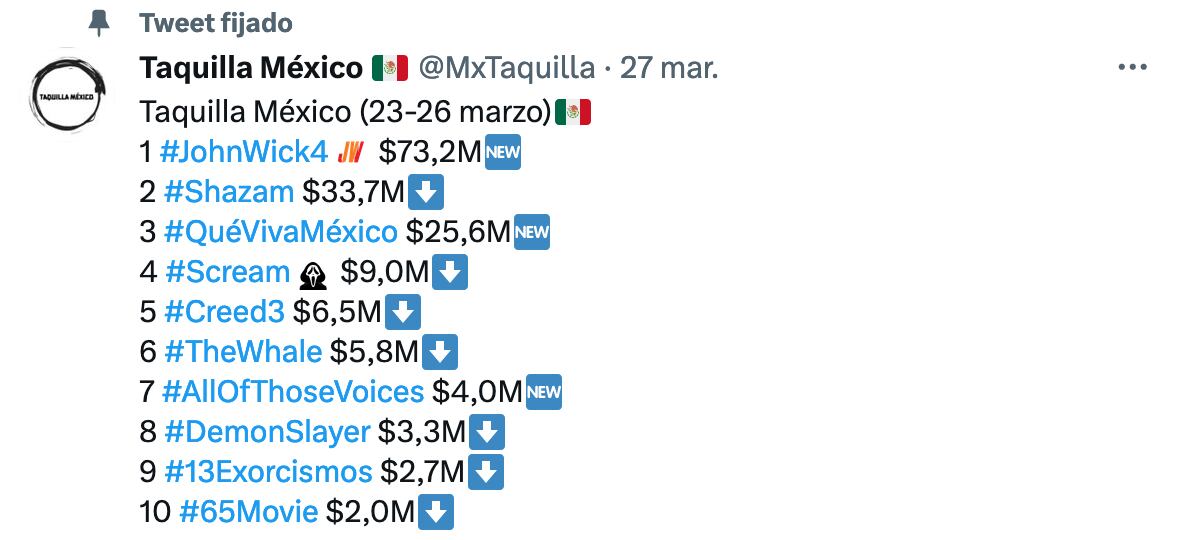This screenshot has width=1178, height=540.
Task: Open the #AllOfThoseVoices hashtag
Action: point(292,392)
